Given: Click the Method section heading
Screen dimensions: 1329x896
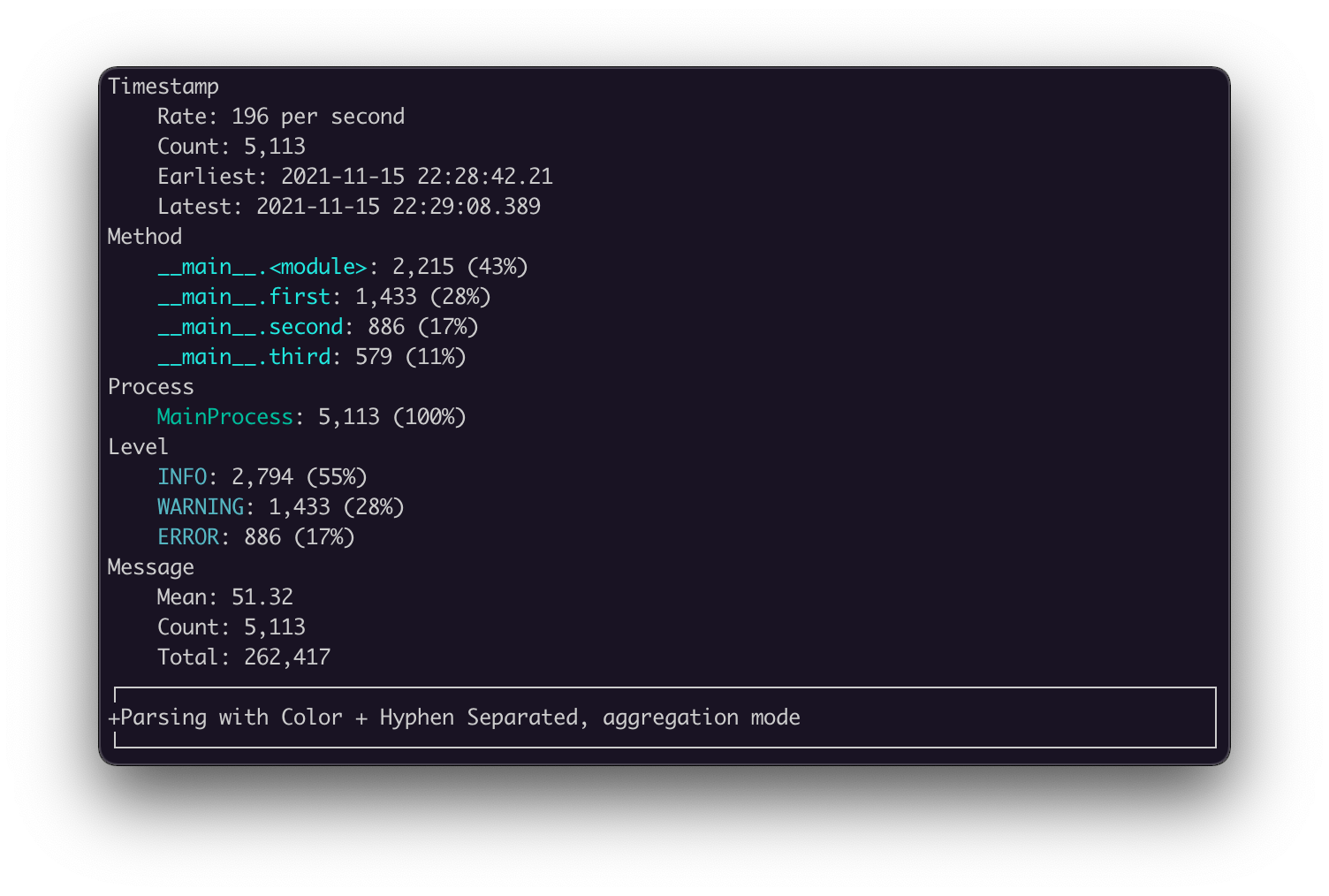Looking at the screenshot, I should click(145, 237).
